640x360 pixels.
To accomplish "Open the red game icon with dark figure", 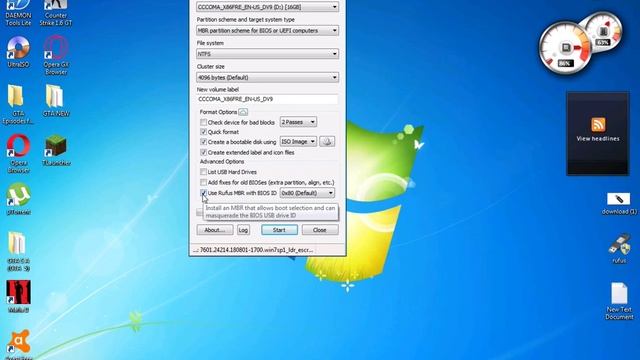I will tap(18, 296).
